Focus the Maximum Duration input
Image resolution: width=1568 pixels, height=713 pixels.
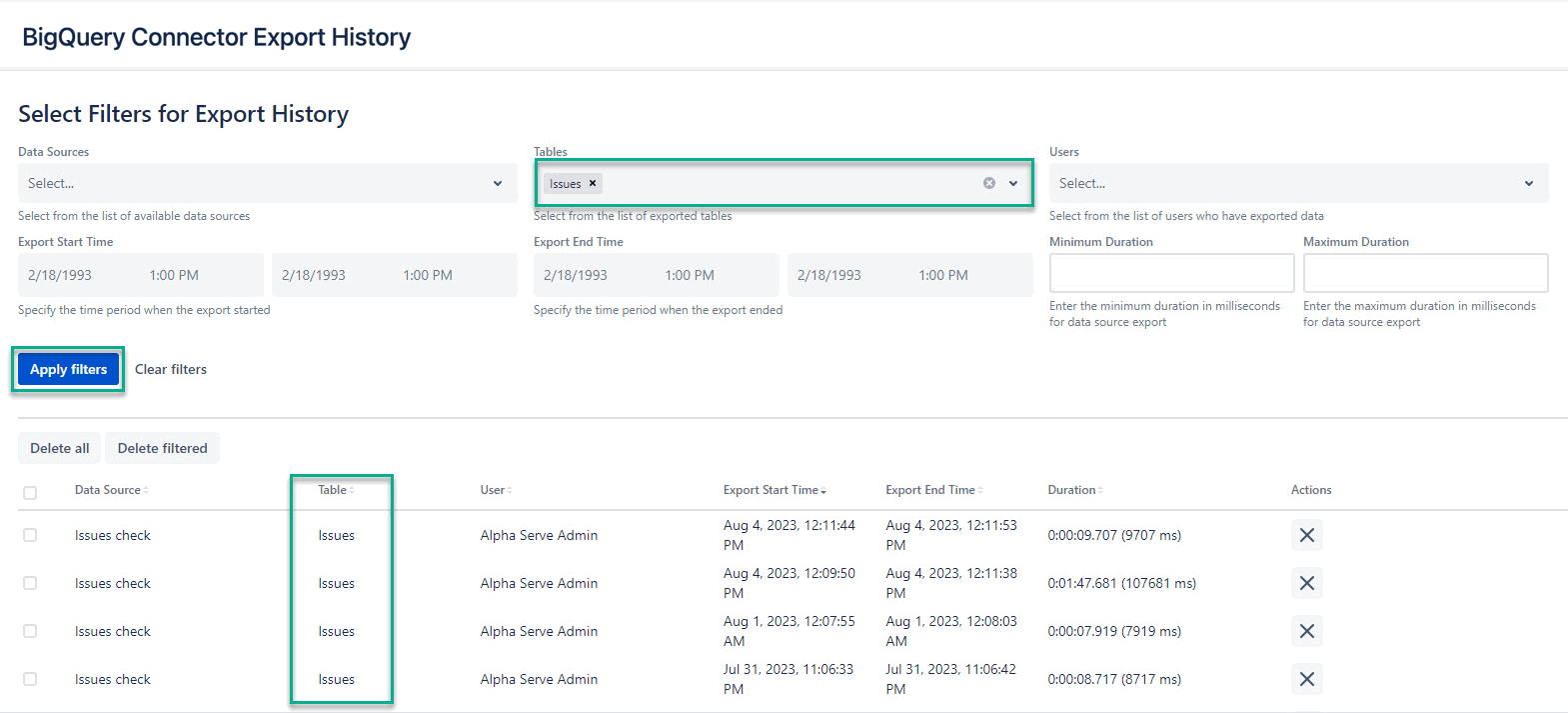tap(1425, 273)
